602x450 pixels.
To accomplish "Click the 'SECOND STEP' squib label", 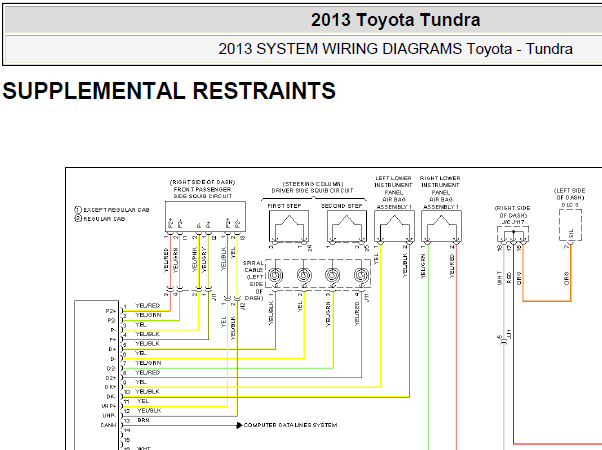I will click(x=342, y=206).
